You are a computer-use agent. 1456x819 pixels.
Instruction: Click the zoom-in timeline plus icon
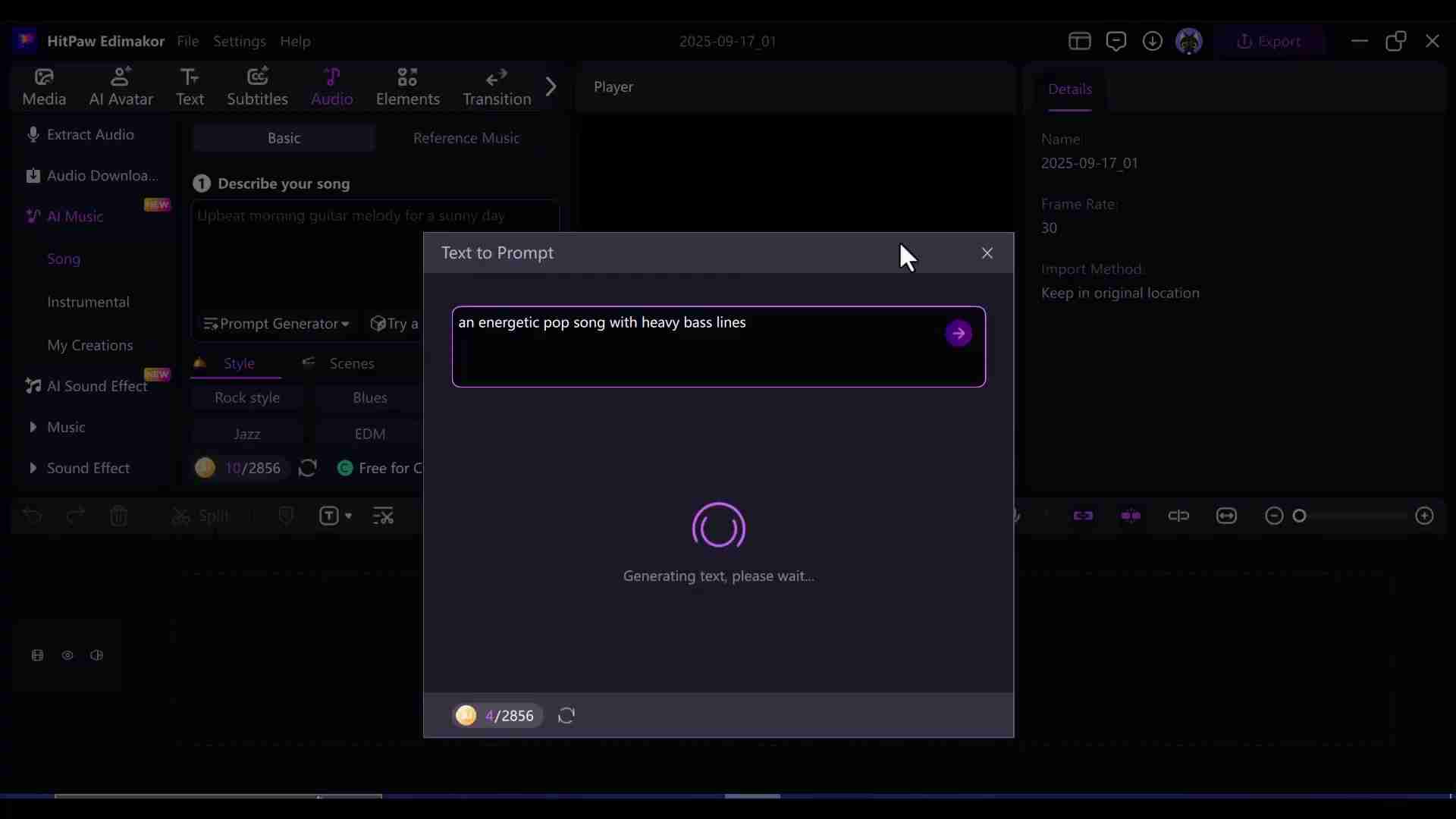pos(1424,516)
